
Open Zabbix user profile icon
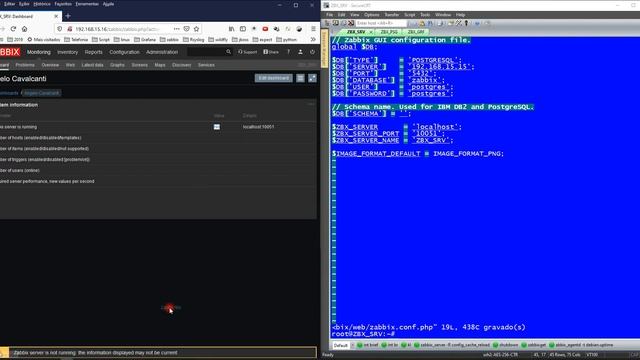coord(300,52)
